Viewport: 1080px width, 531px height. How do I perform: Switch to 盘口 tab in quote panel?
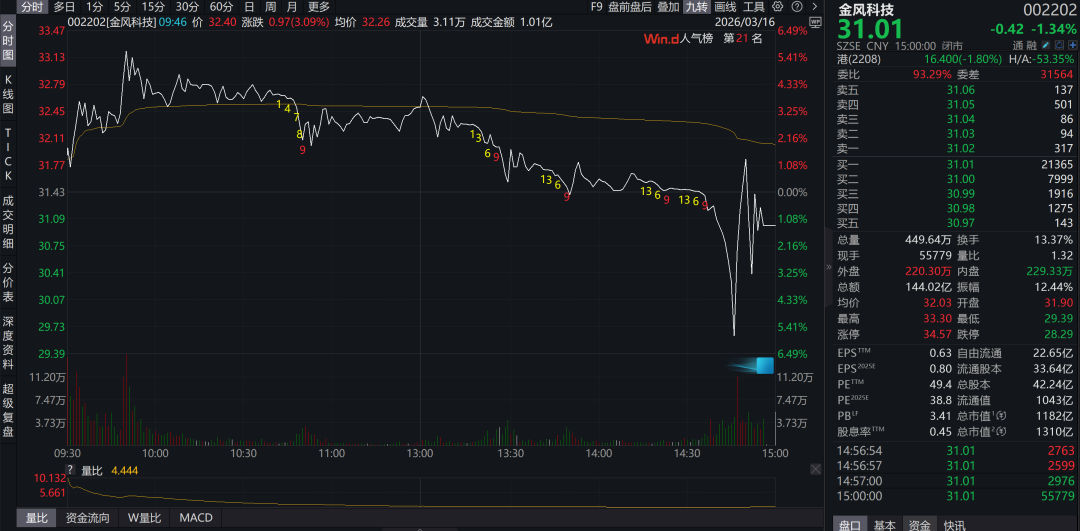(x=849, y=525)
